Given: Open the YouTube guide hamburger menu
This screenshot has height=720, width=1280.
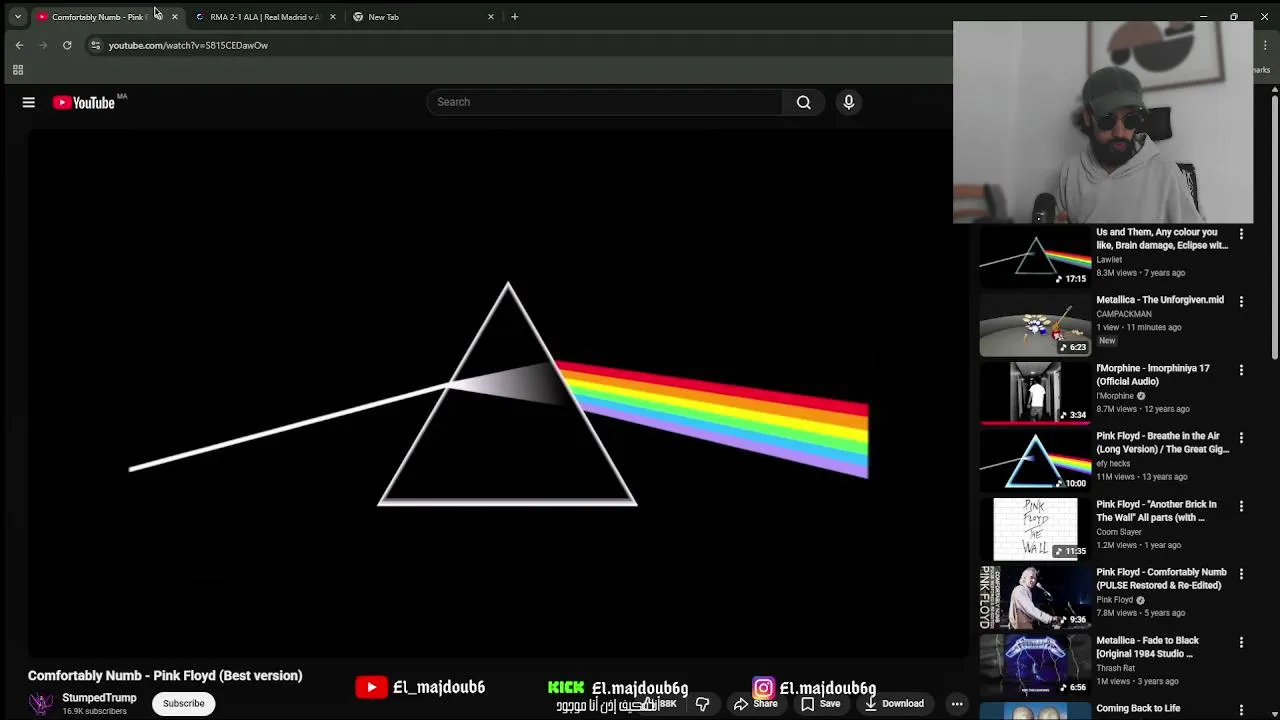Looking at the screenshot, I should click(29, 102).
